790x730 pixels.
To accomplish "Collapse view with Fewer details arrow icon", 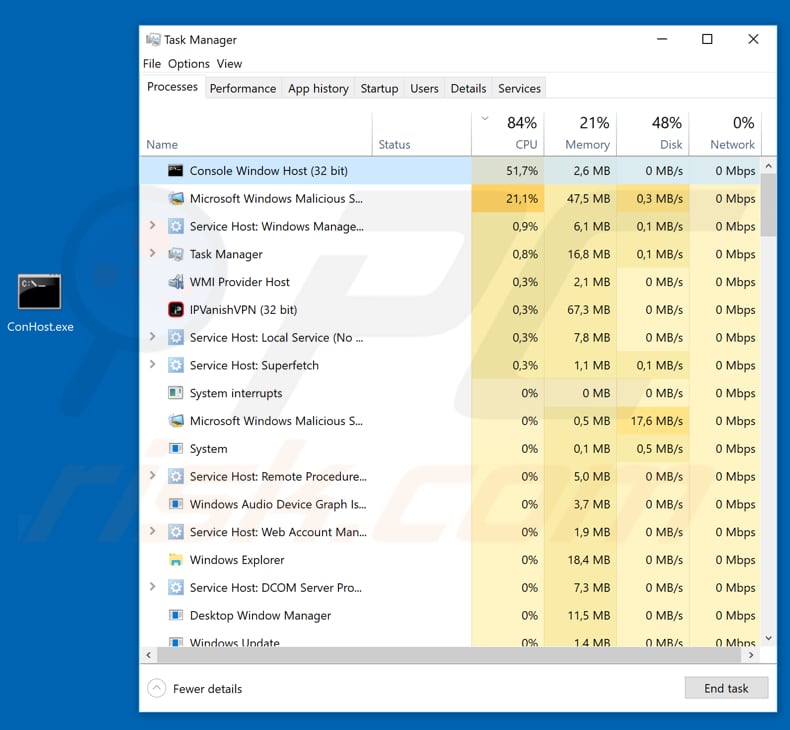I will pos(157,688).
